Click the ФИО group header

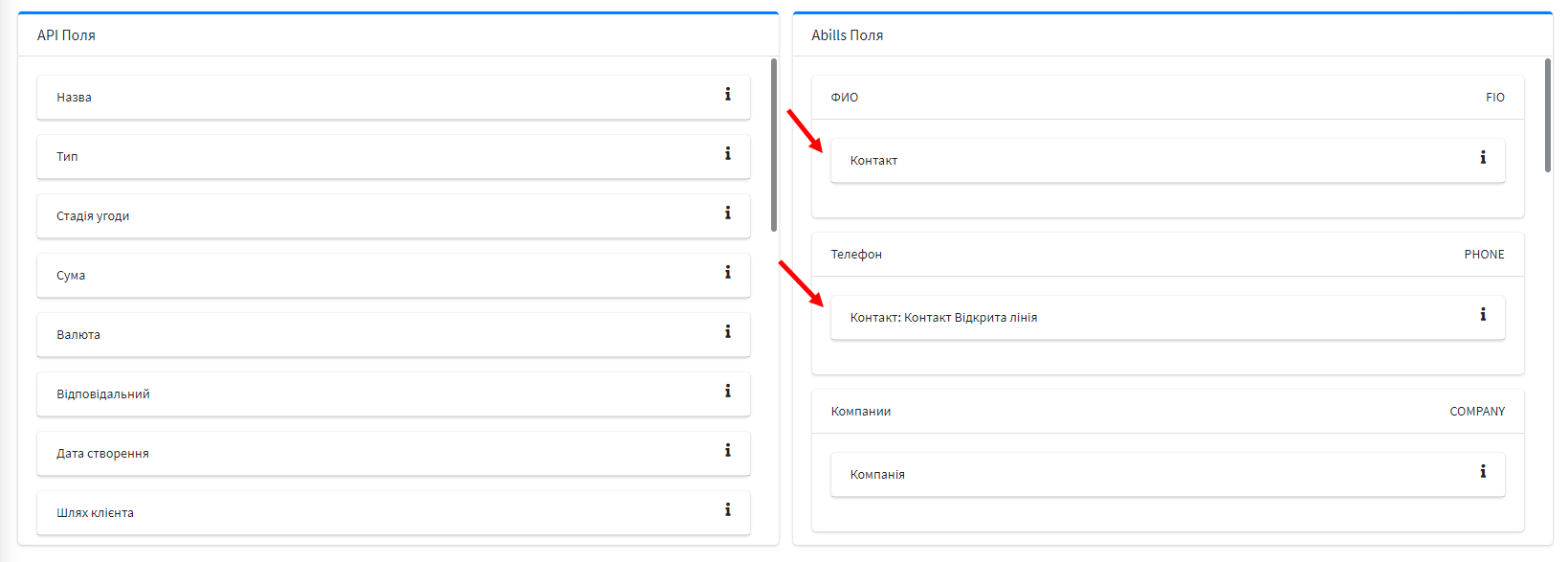tap(1167, 98)
